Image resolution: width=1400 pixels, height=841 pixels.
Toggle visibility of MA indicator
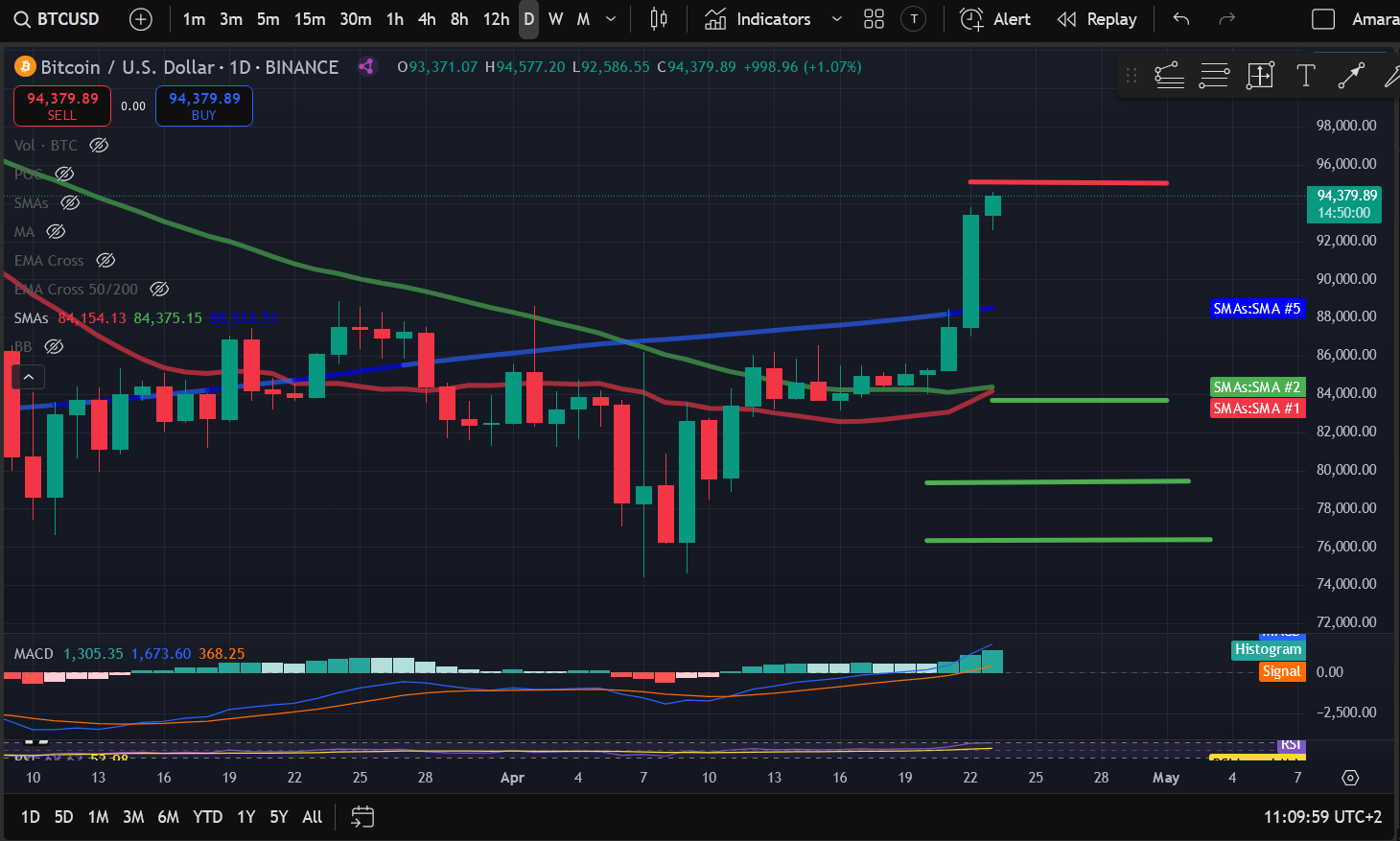(x=56, y=232)
